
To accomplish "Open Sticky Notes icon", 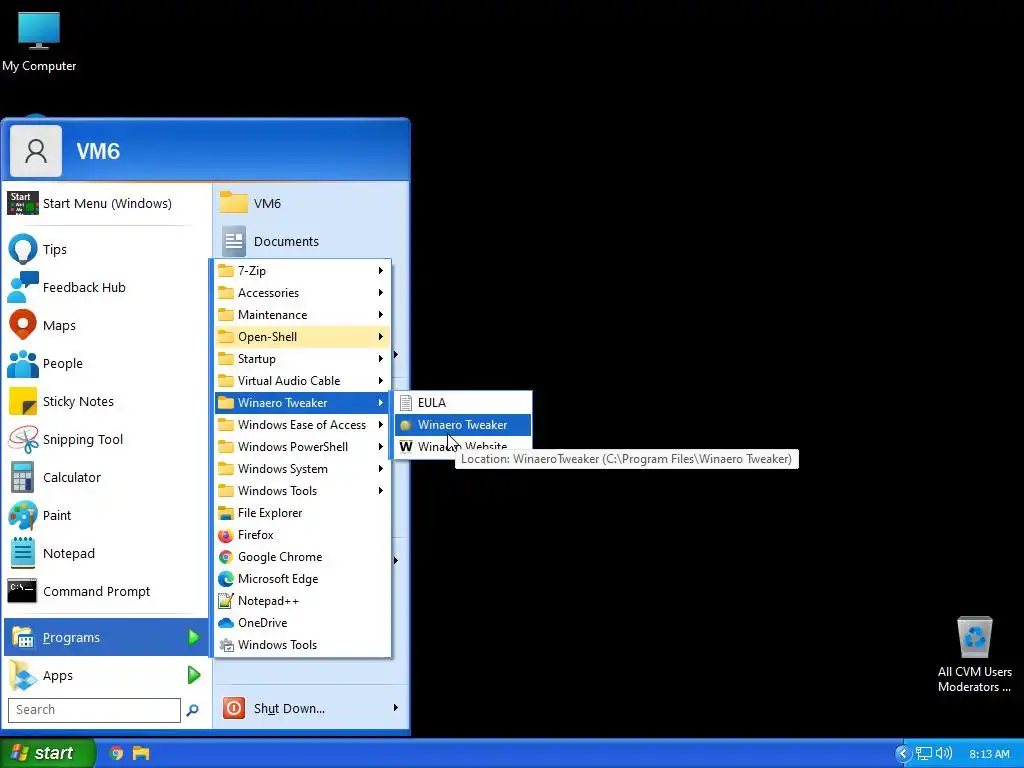I will (23, 401).
